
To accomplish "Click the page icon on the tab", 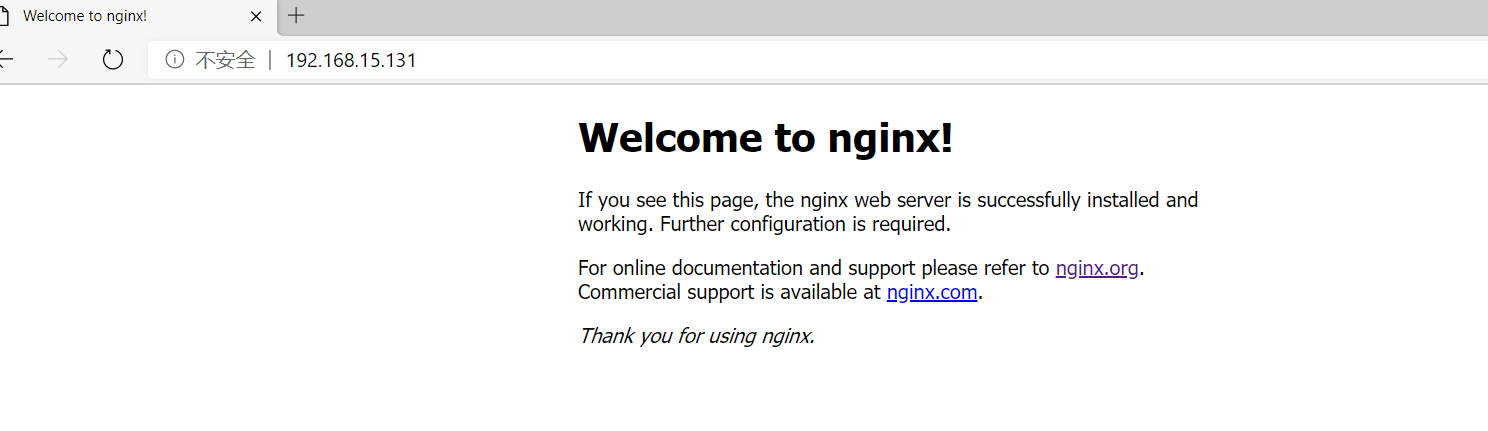I will click(4, 16).
